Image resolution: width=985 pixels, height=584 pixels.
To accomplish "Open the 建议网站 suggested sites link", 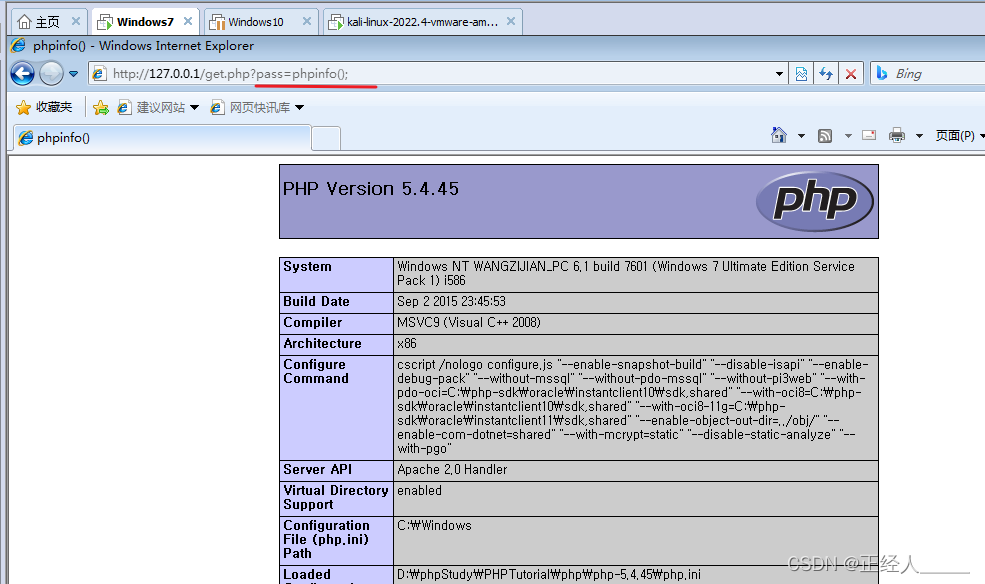I will 152,107.
